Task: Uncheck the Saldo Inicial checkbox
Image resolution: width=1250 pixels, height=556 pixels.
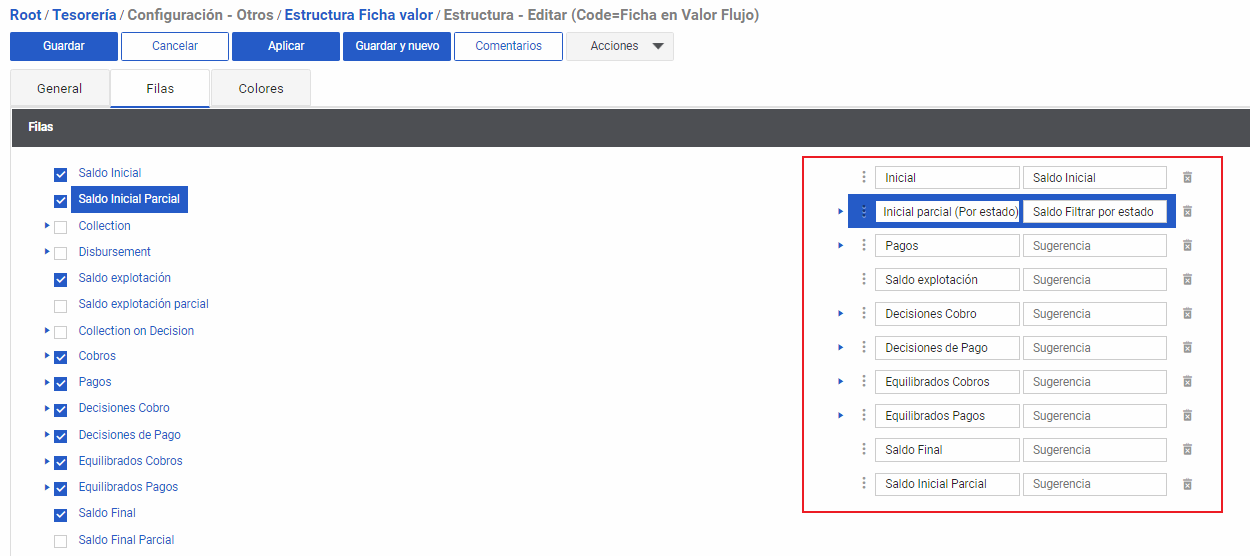Action: coord(61,174)
